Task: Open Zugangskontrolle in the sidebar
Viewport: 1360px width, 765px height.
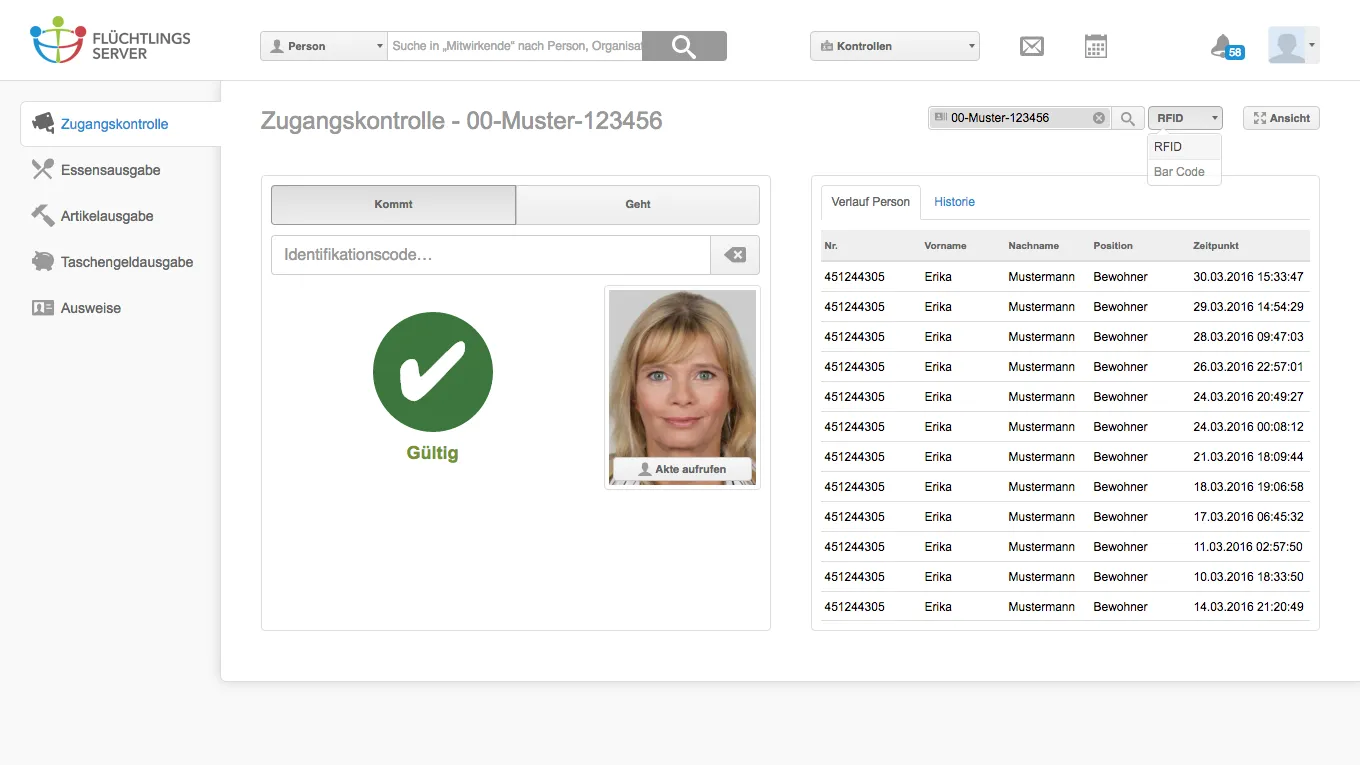Action: click(x=120, y=124)
